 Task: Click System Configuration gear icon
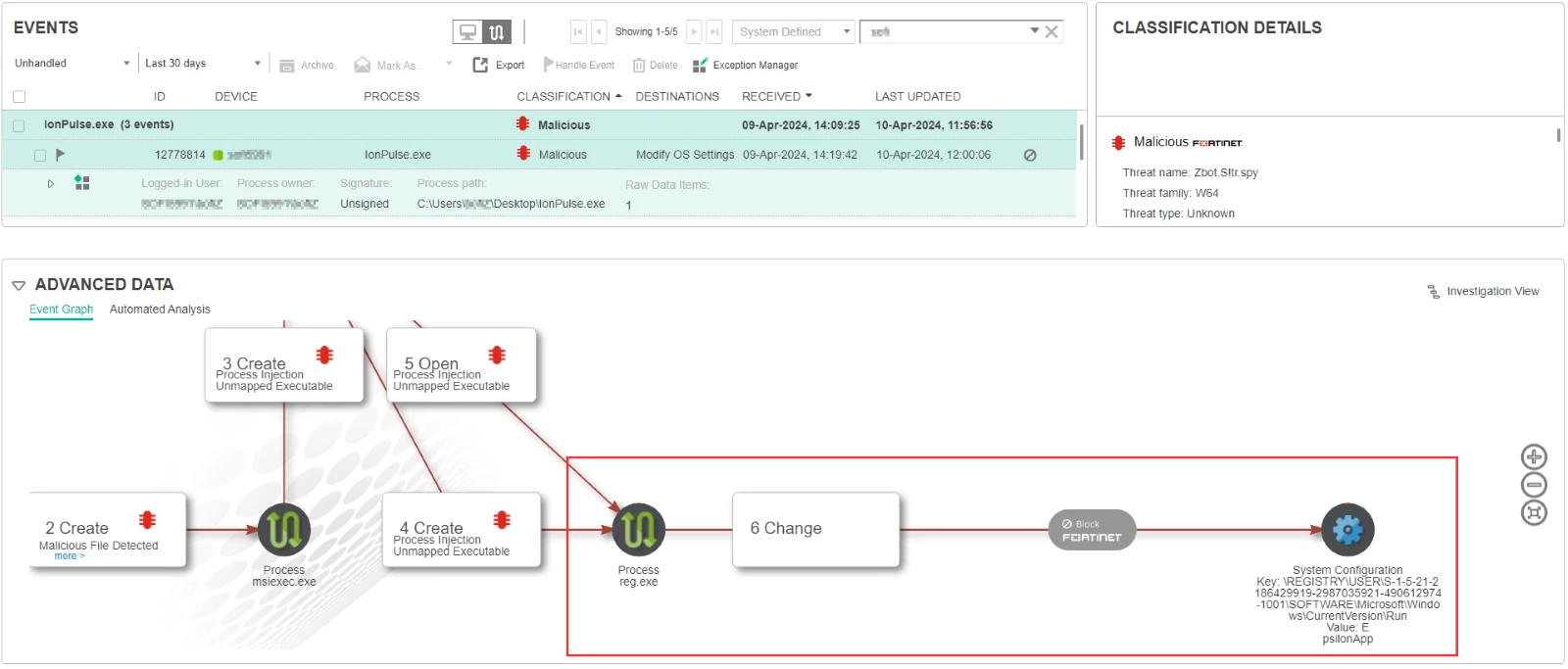1347,530
